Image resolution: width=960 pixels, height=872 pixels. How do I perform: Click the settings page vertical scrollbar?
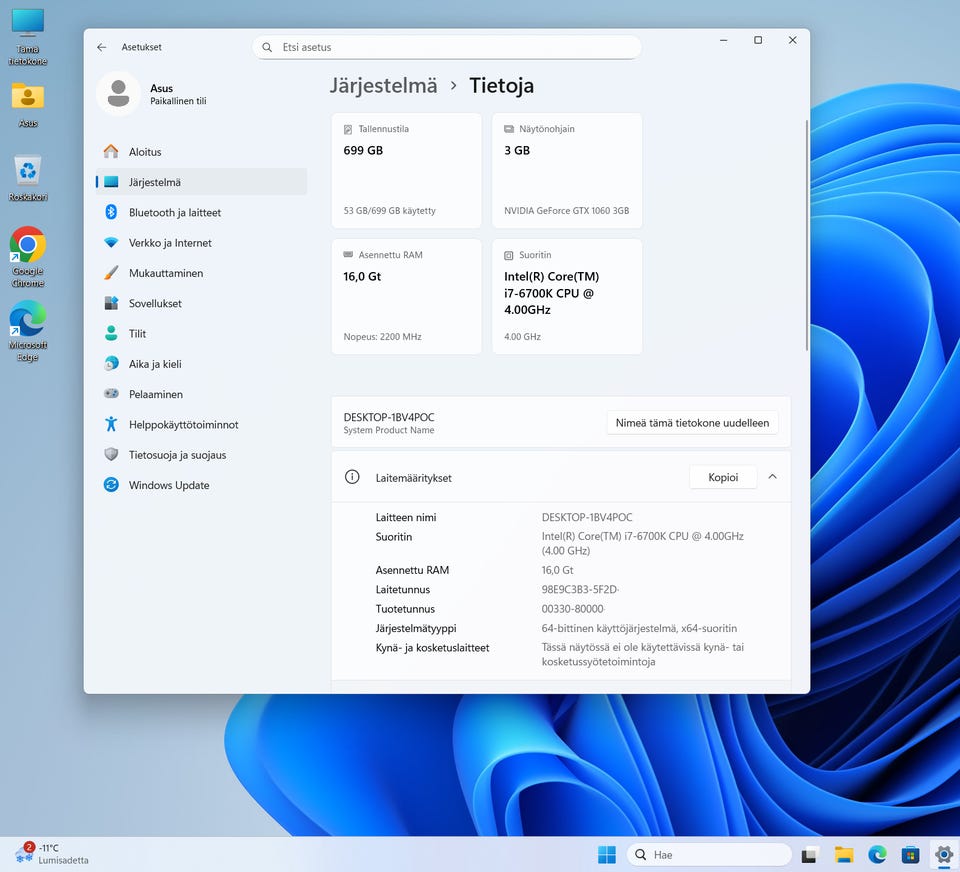[806, 235]
